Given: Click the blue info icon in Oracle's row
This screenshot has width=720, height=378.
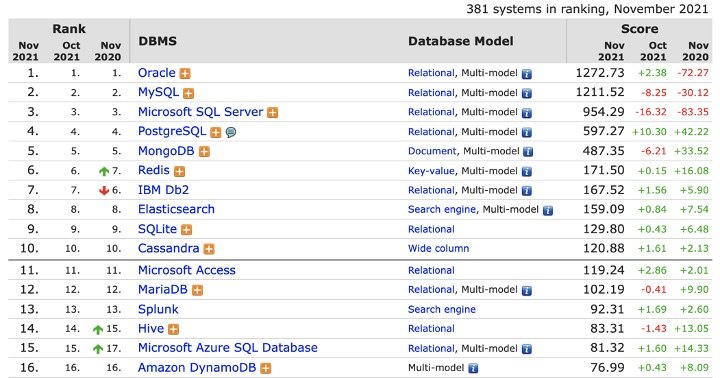Looking at the screenshot, I should (527, 73).
